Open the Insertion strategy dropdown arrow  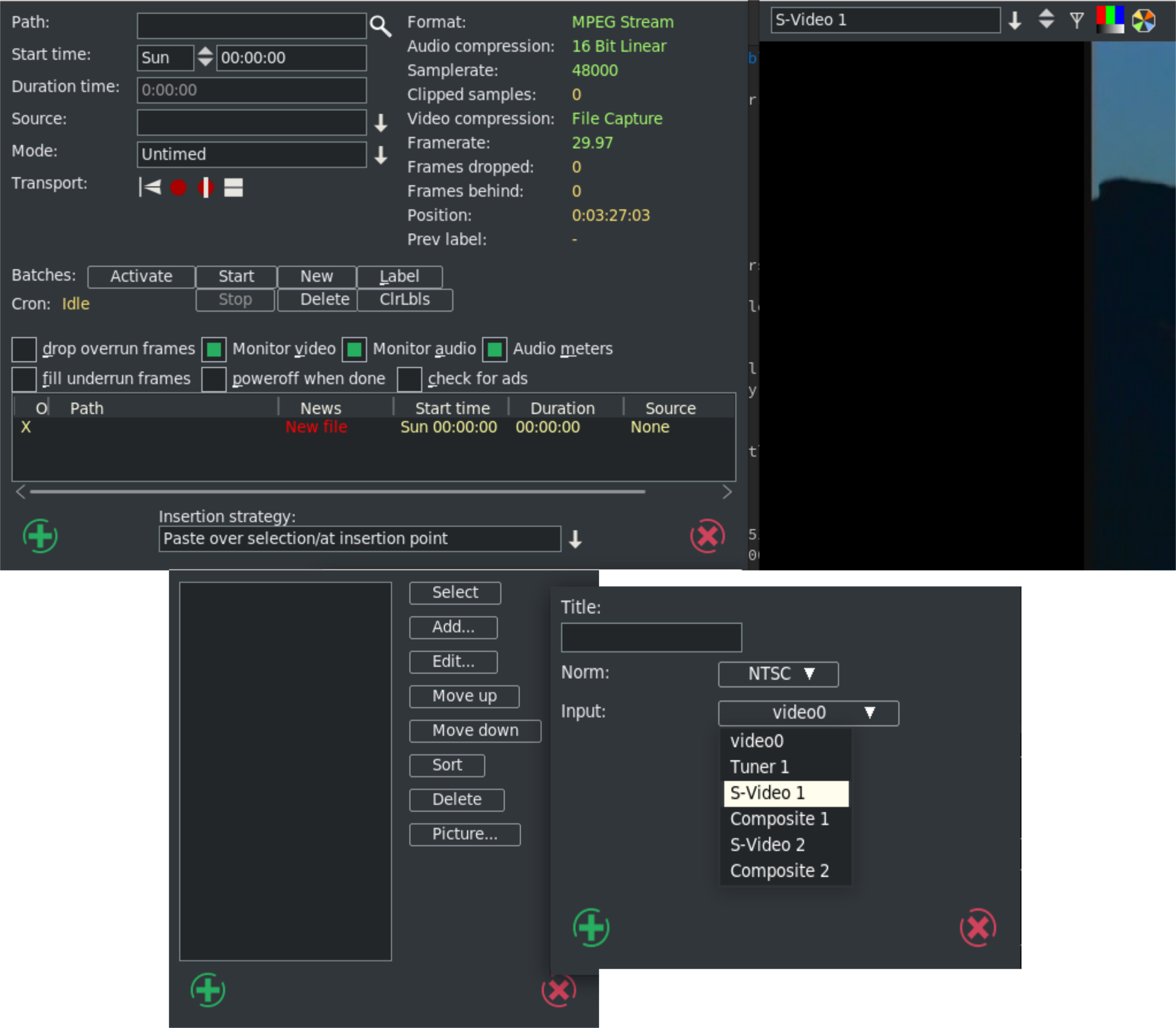pyautogui.click(x=575, y=539)
